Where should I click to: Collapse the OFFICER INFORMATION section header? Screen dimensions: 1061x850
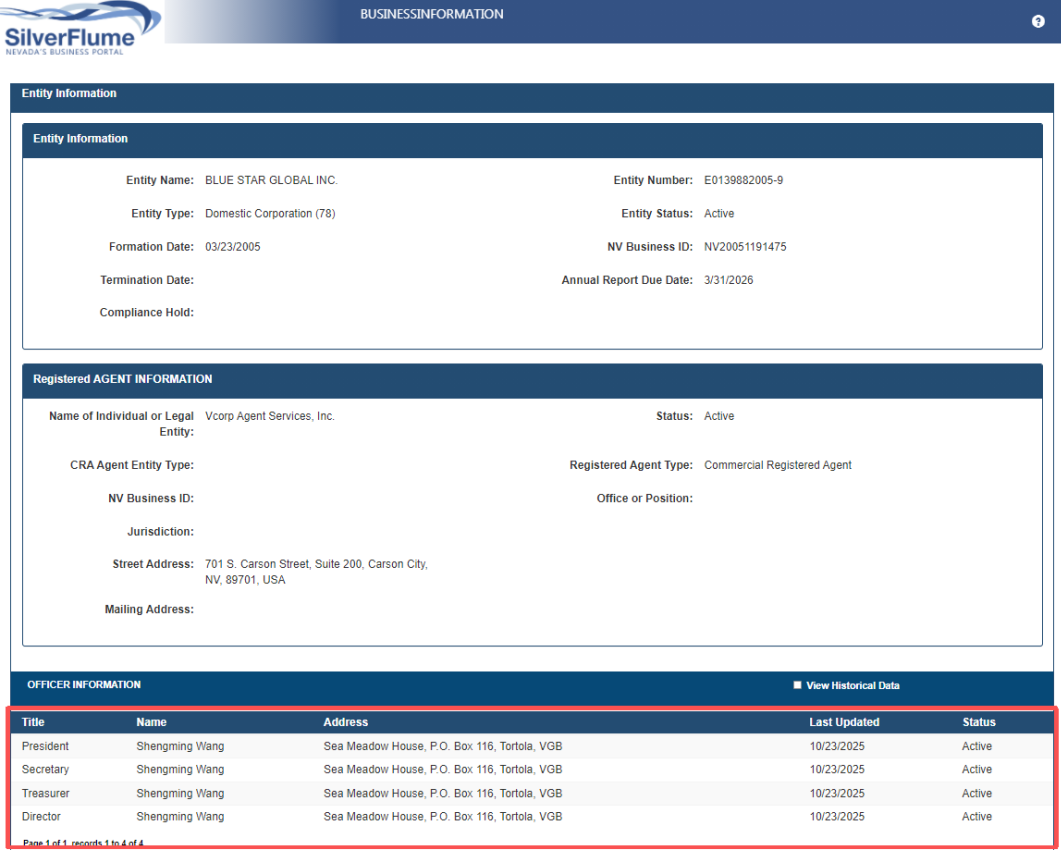click(x=84, y=685)
